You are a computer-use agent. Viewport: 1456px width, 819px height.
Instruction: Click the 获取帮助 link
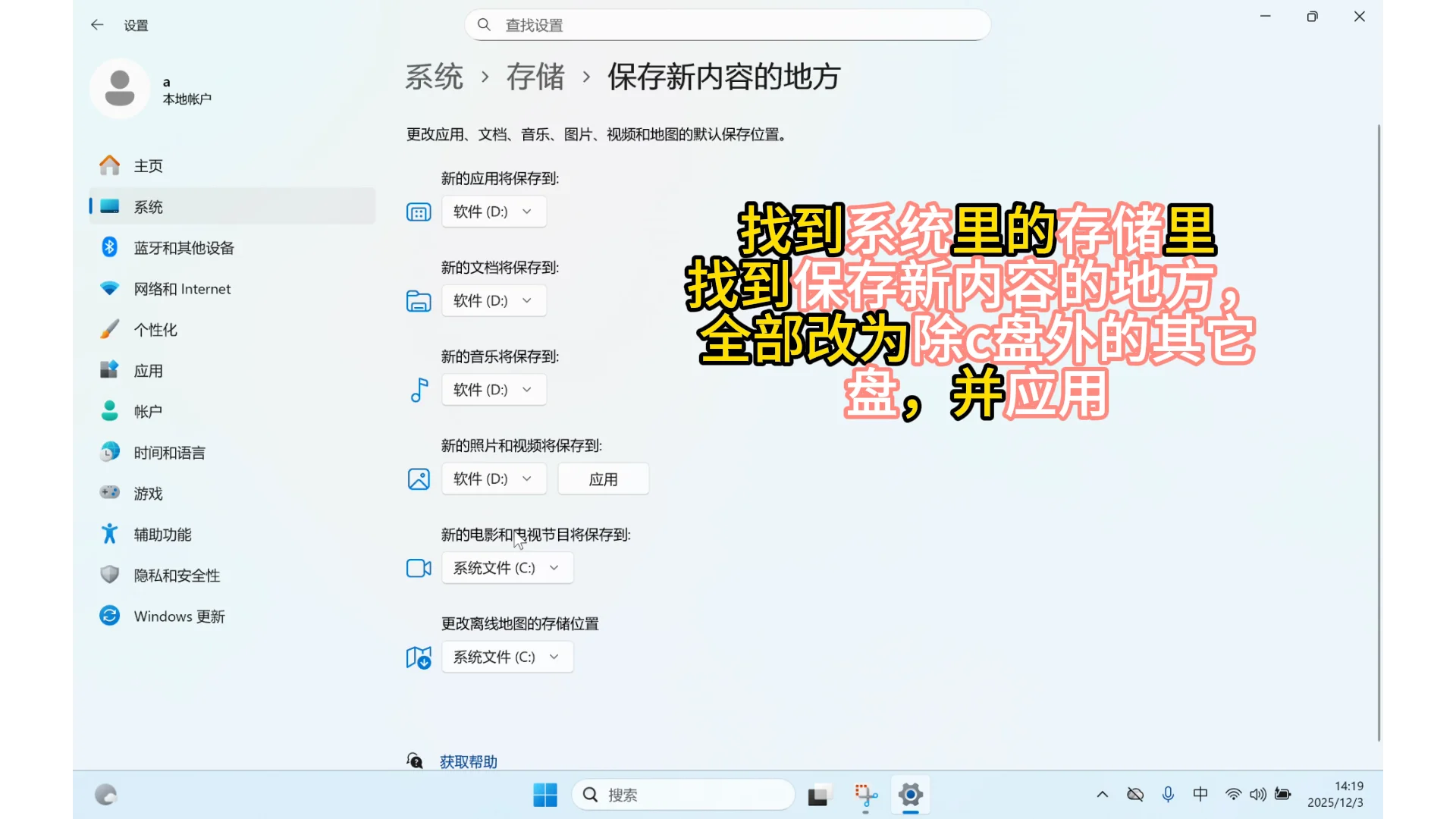(x=467, y=761)
